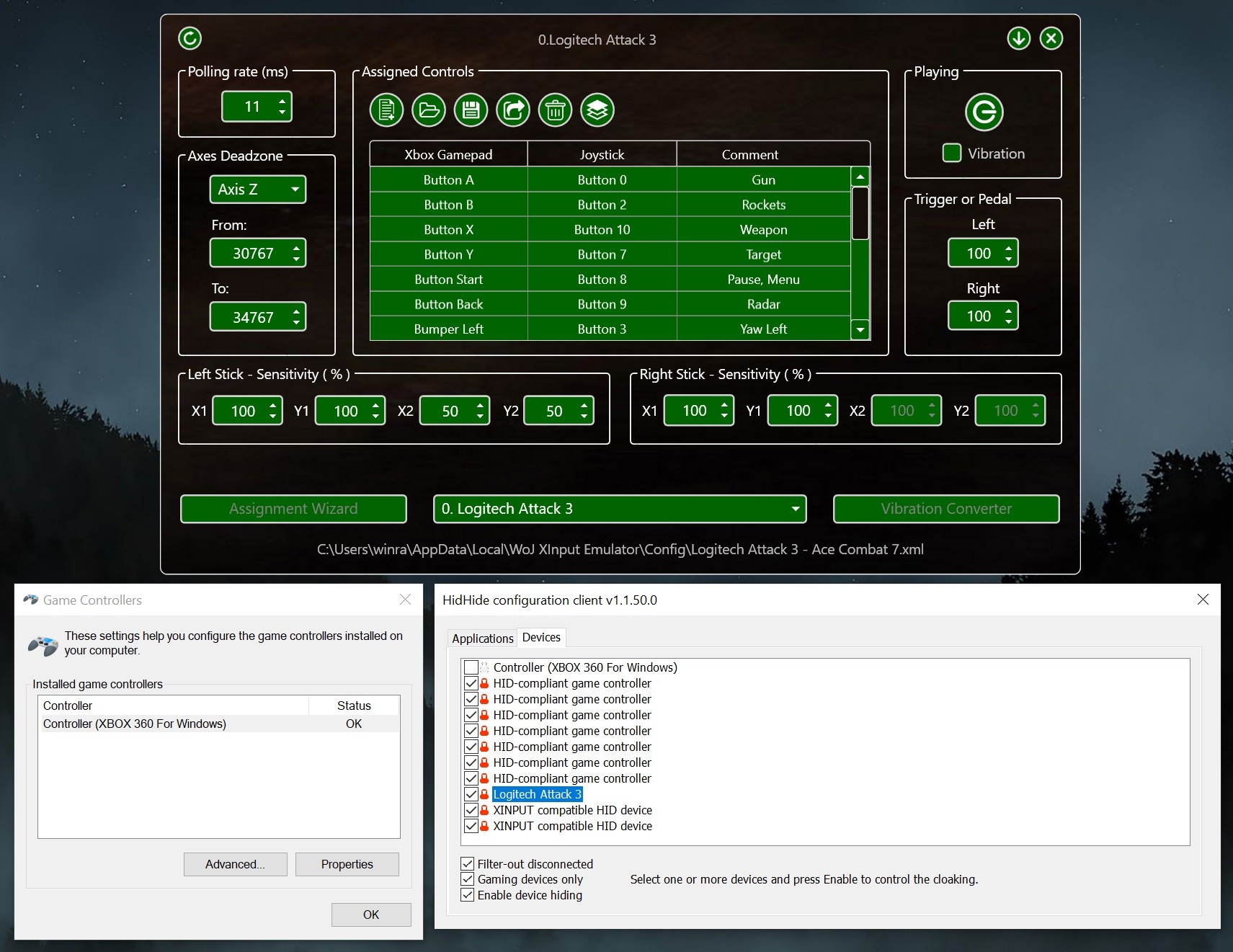Decrease the deadzone From value 30767
Screen dimensions: 1233x952
[x=296, y=259]
